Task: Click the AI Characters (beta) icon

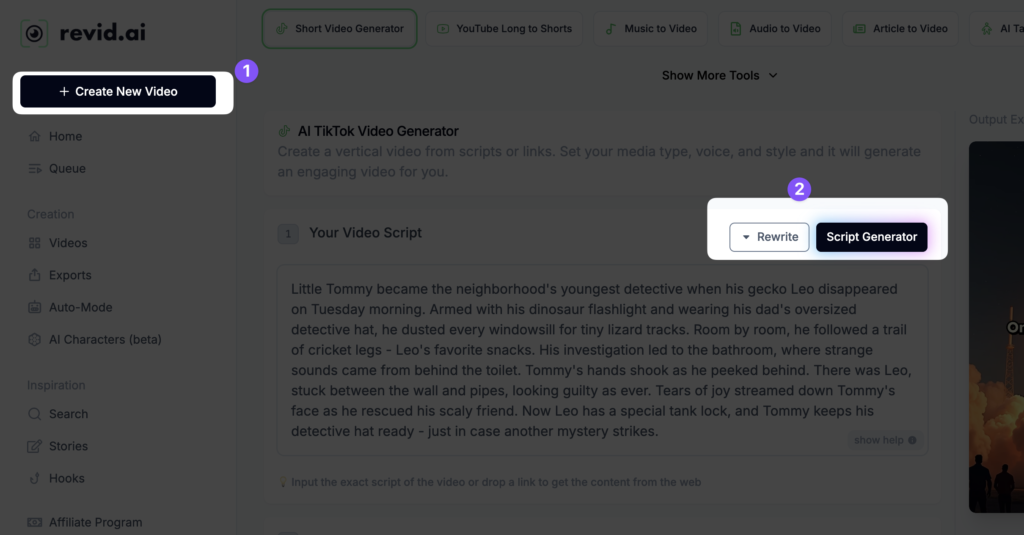Action: pos(35,339)
